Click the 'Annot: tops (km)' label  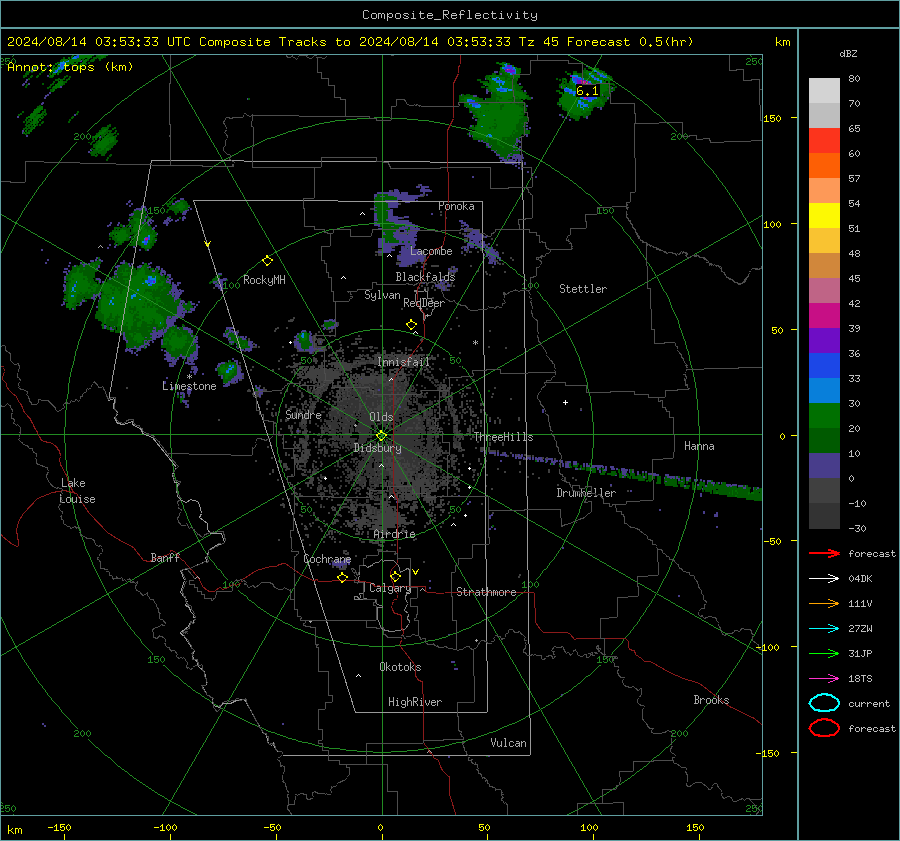point(70,67)
